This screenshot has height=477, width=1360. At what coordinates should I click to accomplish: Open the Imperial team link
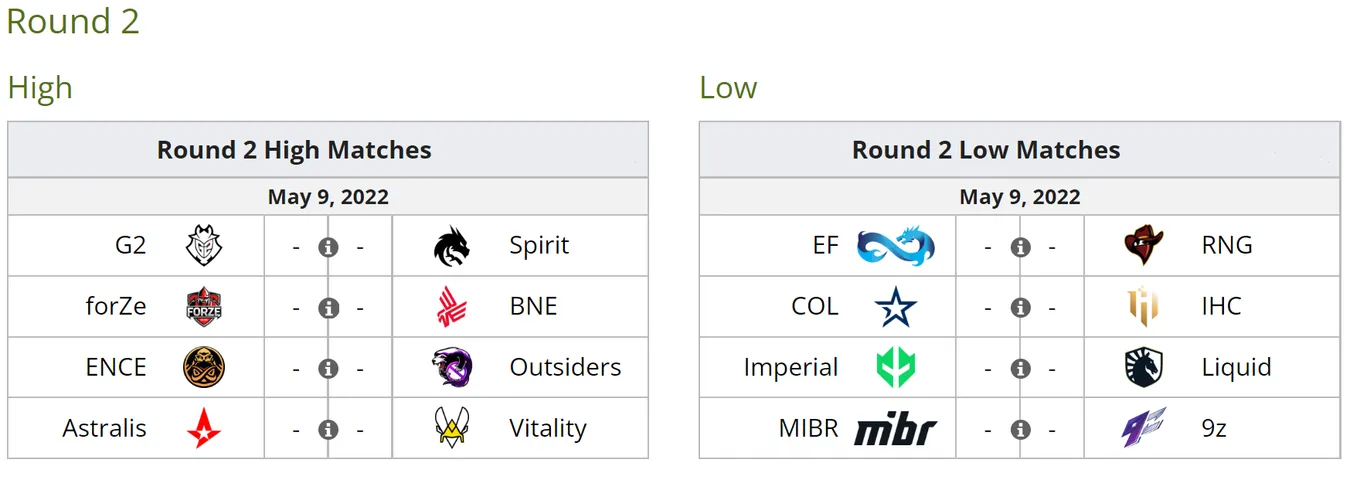790,368
